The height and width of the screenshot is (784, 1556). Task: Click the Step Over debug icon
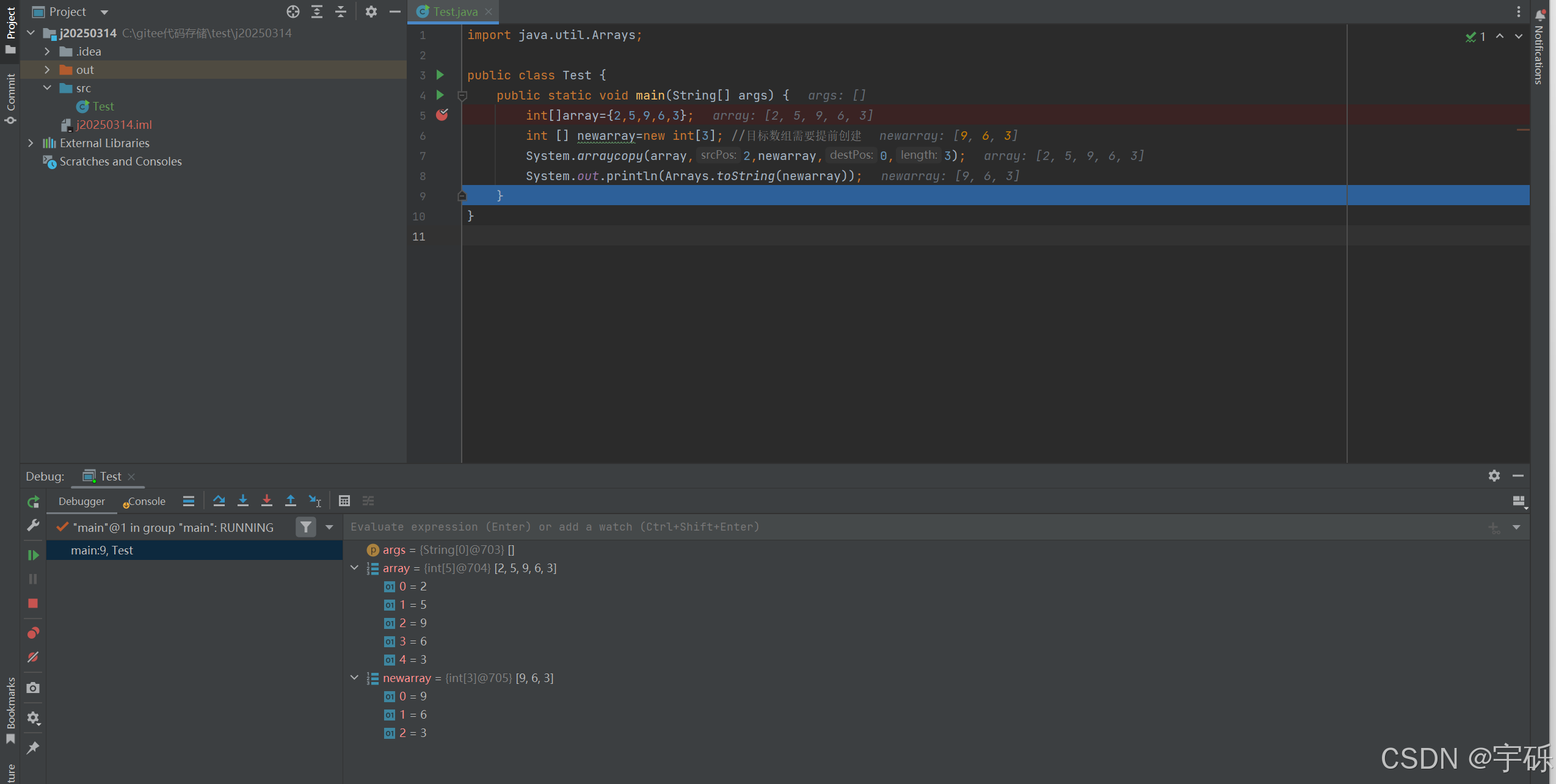point(219,501)
